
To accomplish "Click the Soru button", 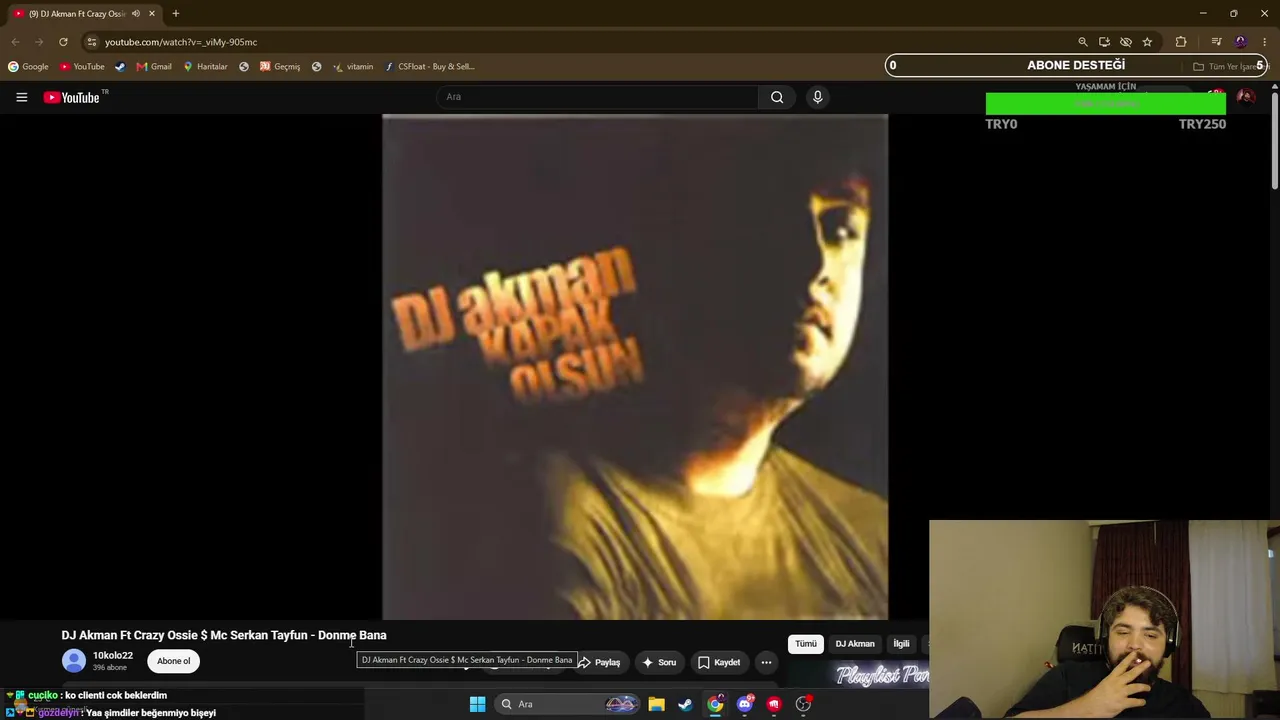I will click(659, 662).
